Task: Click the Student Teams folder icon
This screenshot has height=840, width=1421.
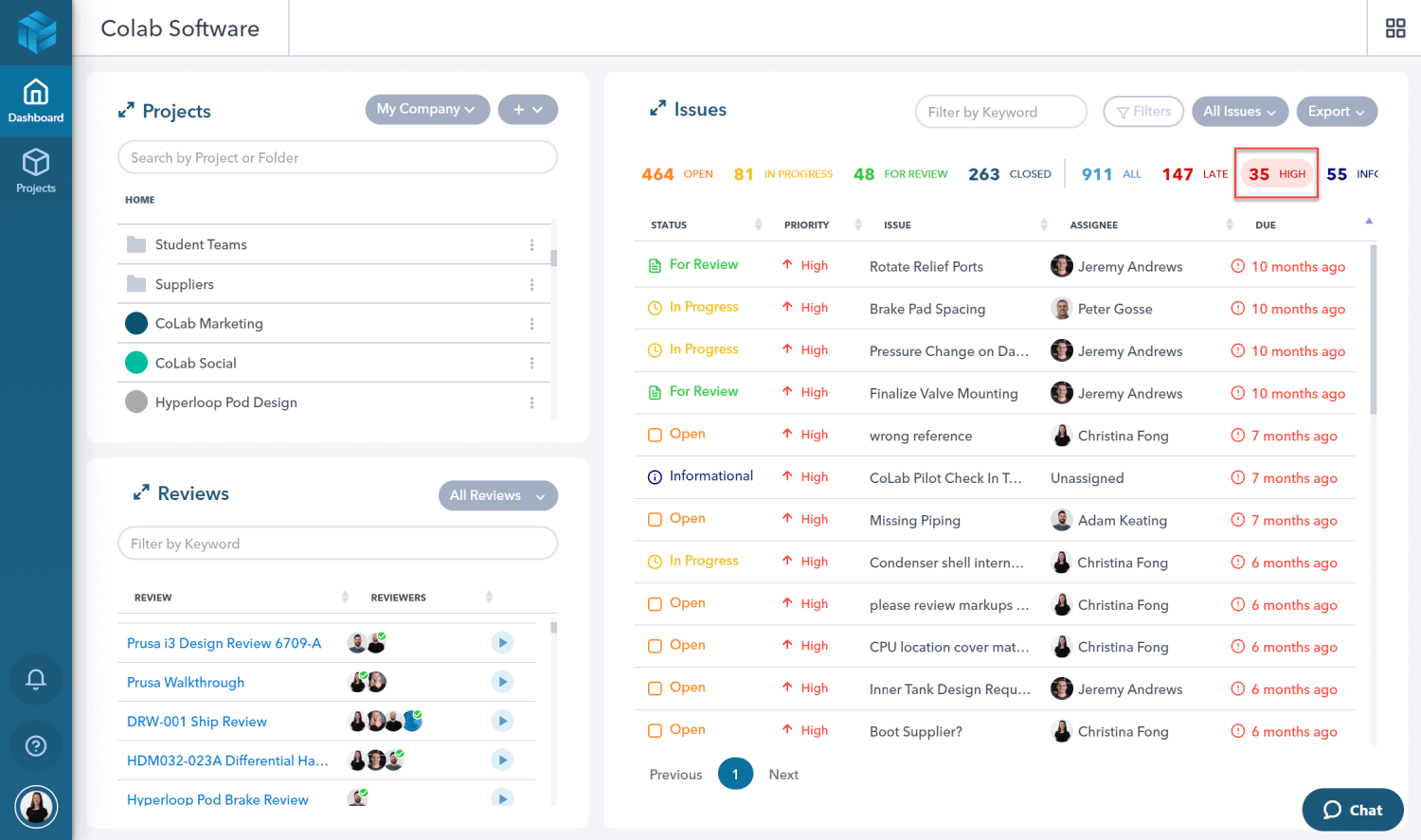Action: click(x=136, y=244)
